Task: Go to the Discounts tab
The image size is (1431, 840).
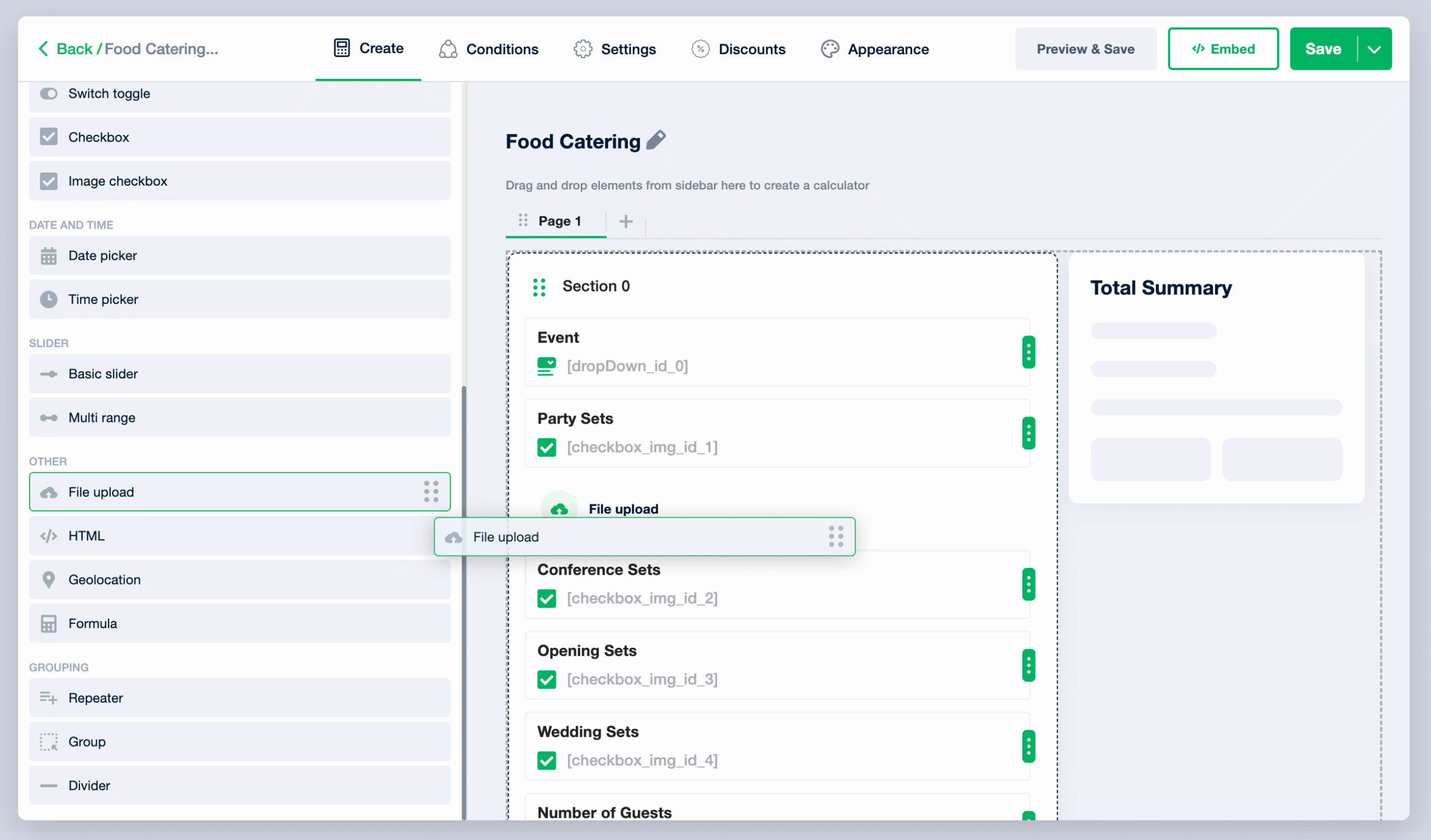Action: pyautogui.click(x=738, y=49)
